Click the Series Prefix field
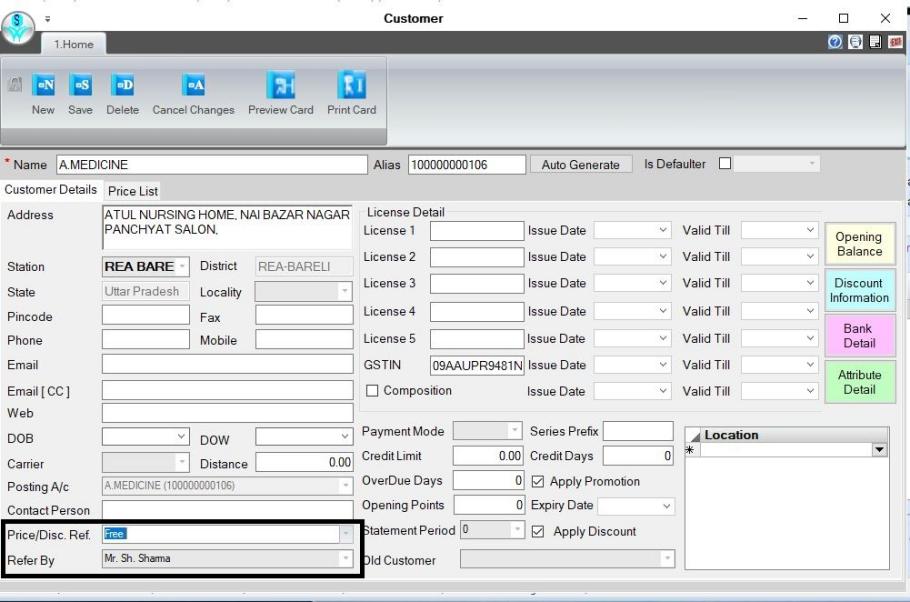The height and width of the screenshot is (602, 910). 638,431
